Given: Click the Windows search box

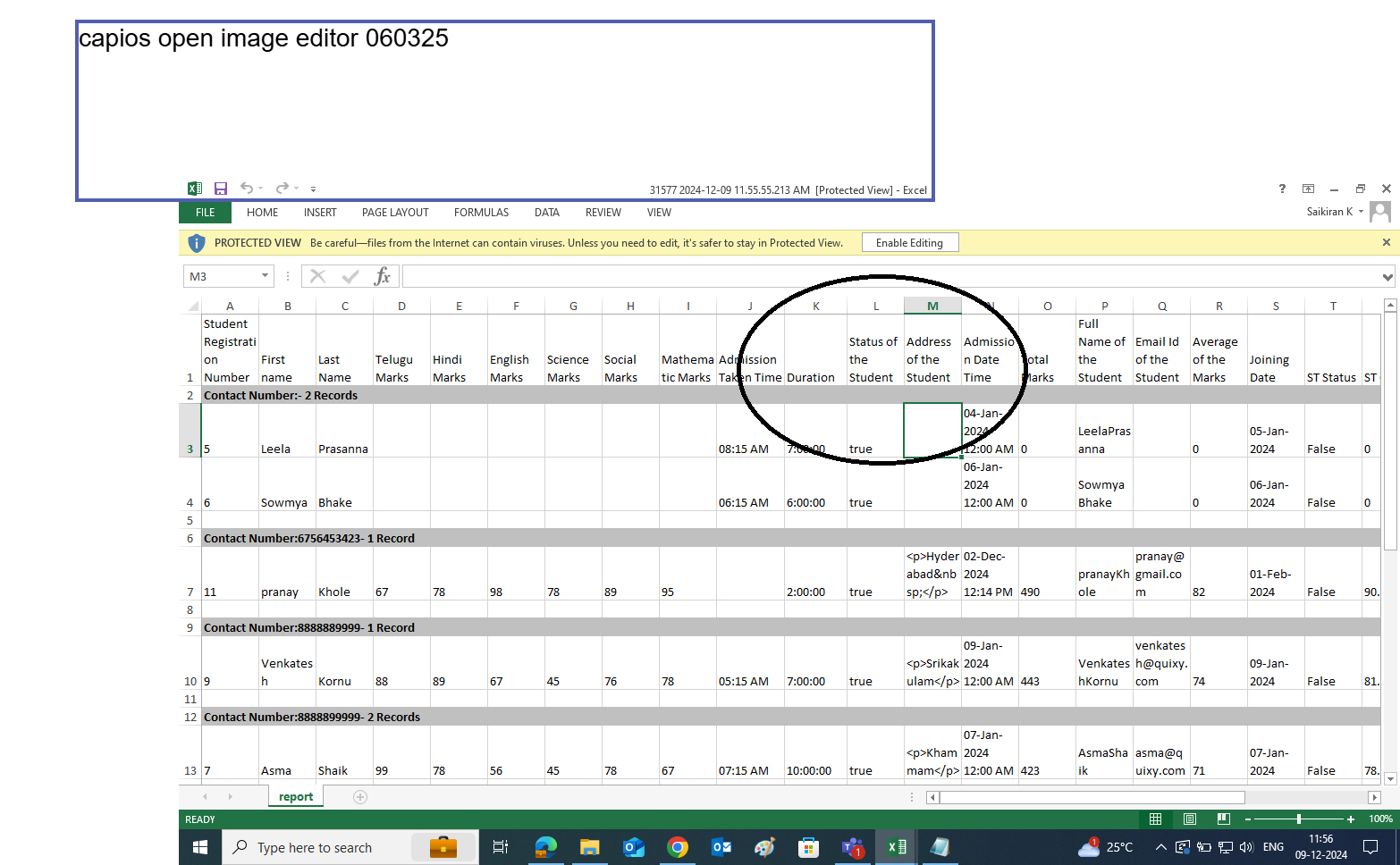Looking at the screenshot, I should (x=350, y=847).
